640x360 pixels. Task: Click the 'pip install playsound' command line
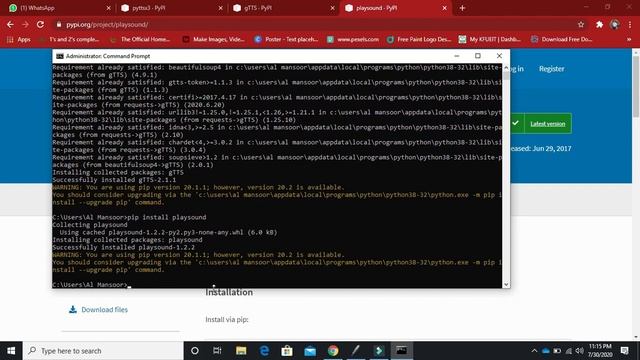[x=129, y=217]
